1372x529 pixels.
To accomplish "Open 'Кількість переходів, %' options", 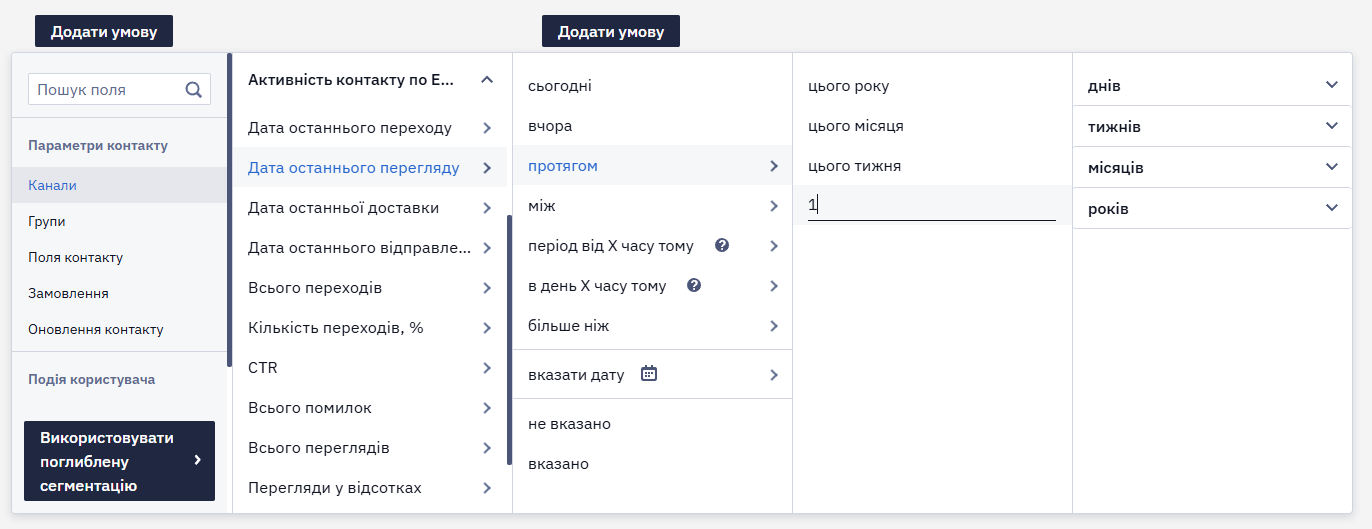I will coord(370,328).
